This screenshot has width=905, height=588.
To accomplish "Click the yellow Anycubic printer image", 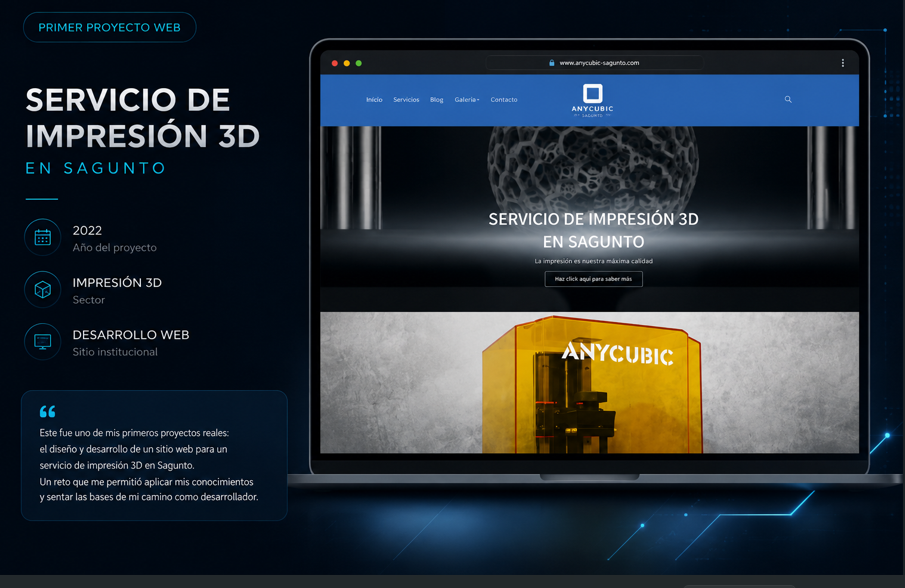I will tap(592, 384).
